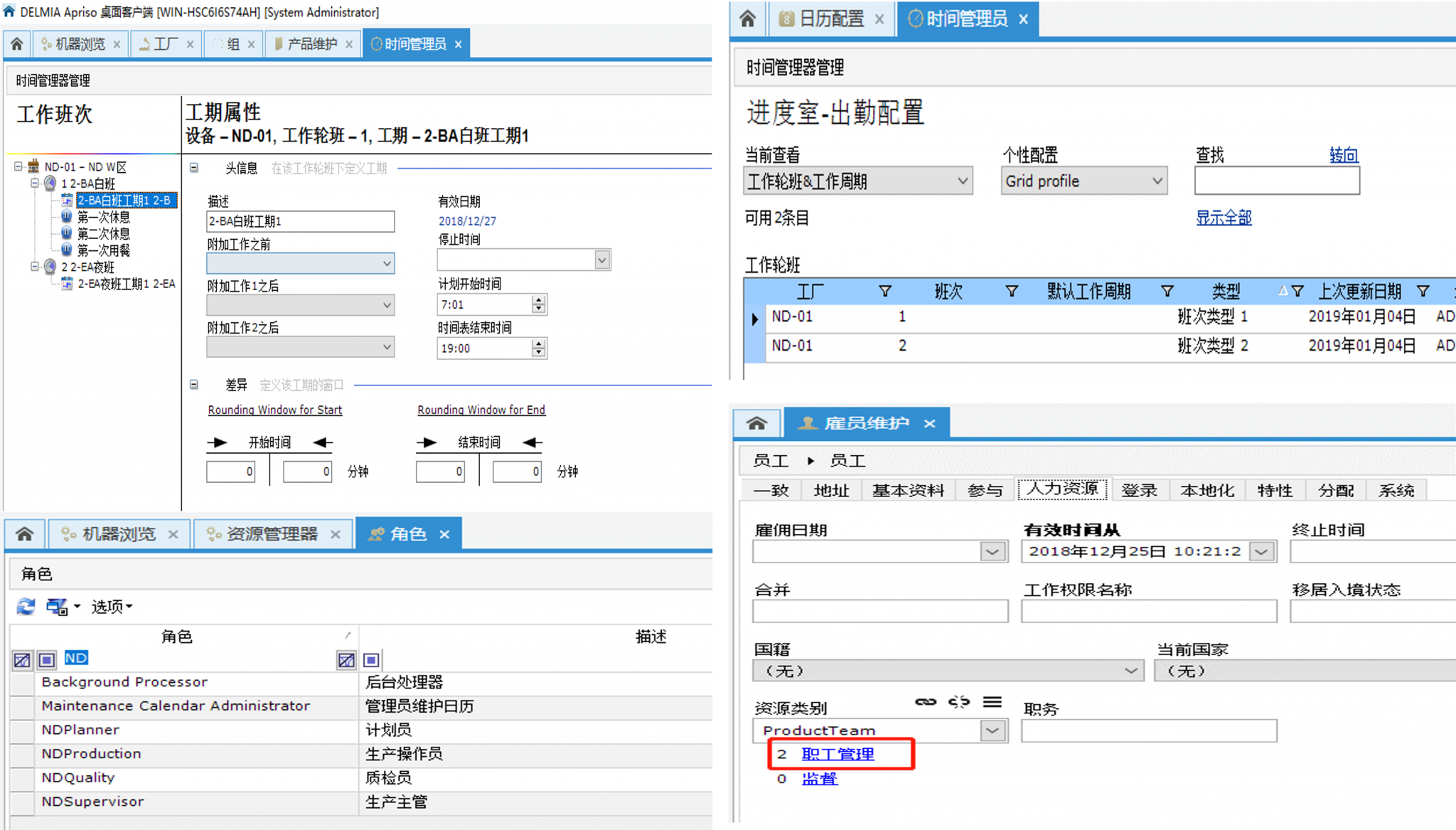Open the 产品维护 tab

click(x=311, y=44)
